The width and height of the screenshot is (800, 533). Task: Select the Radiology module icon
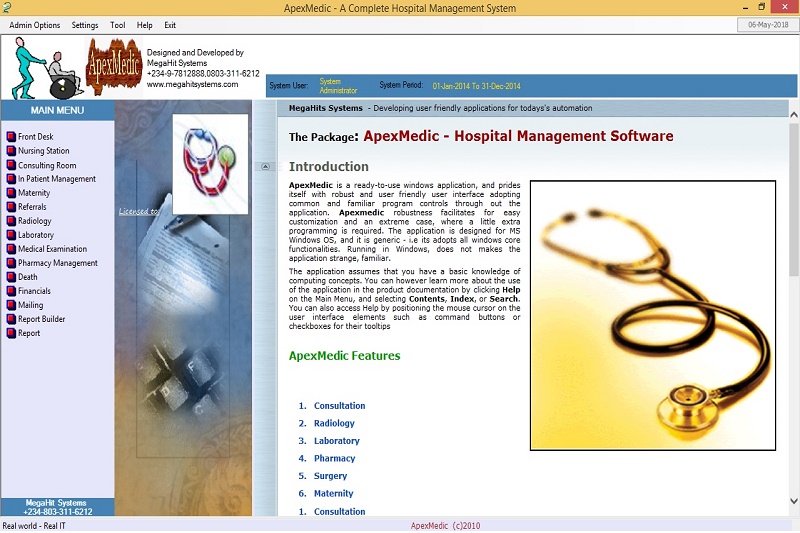pyautogui.click(x=11, y=221)
